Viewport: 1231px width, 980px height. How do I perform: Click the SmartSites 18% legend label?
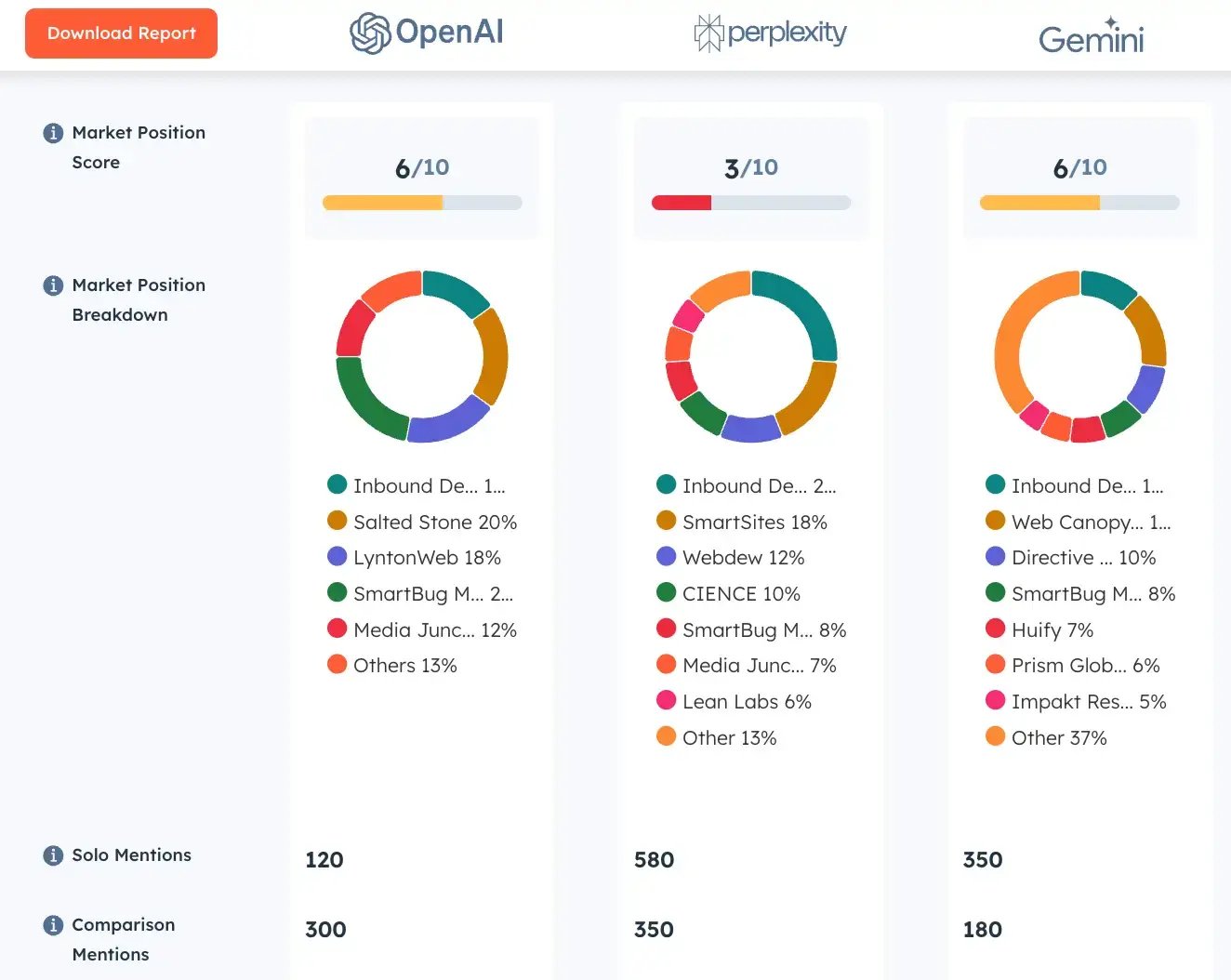[755, 523]
